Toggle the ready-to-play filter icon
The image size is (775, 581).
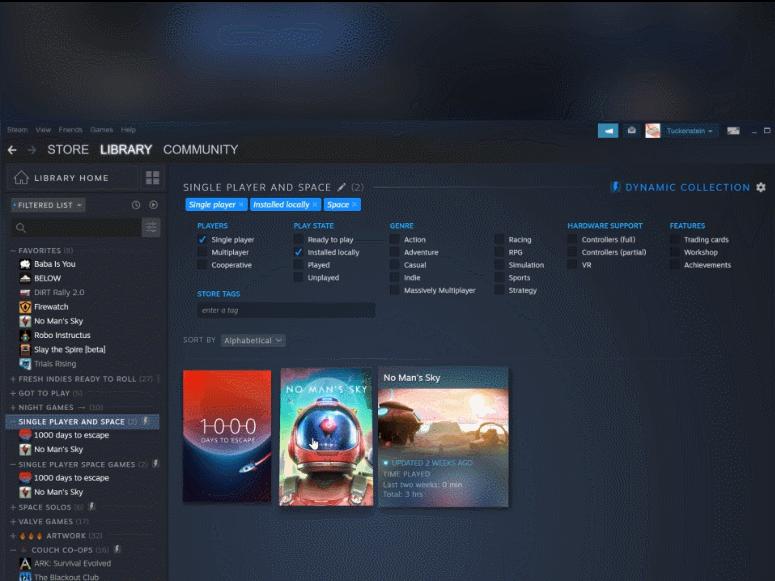tap(153, 205)
